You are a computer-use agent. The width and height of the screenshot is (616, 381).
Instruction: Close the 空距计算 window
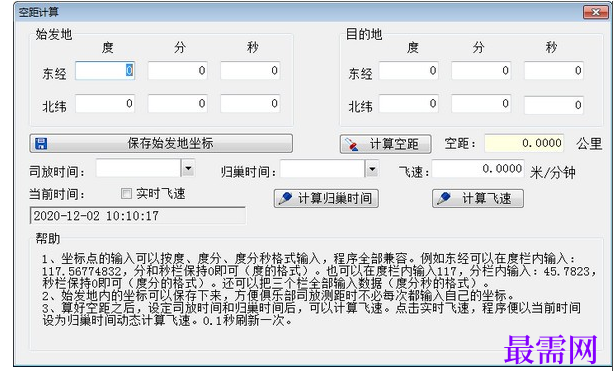tap(596, 12)
